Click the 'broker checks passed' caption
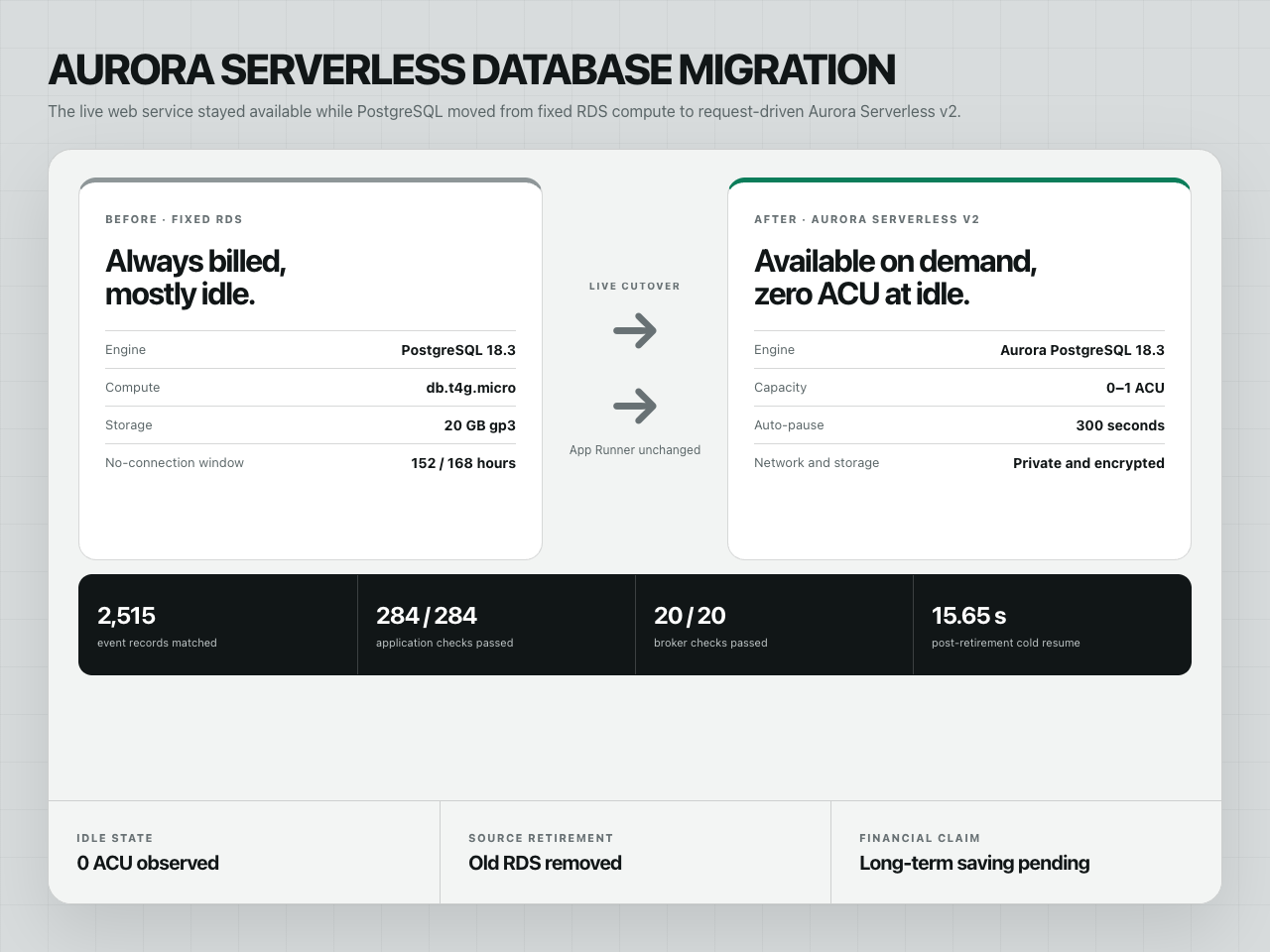 point(710,643)
